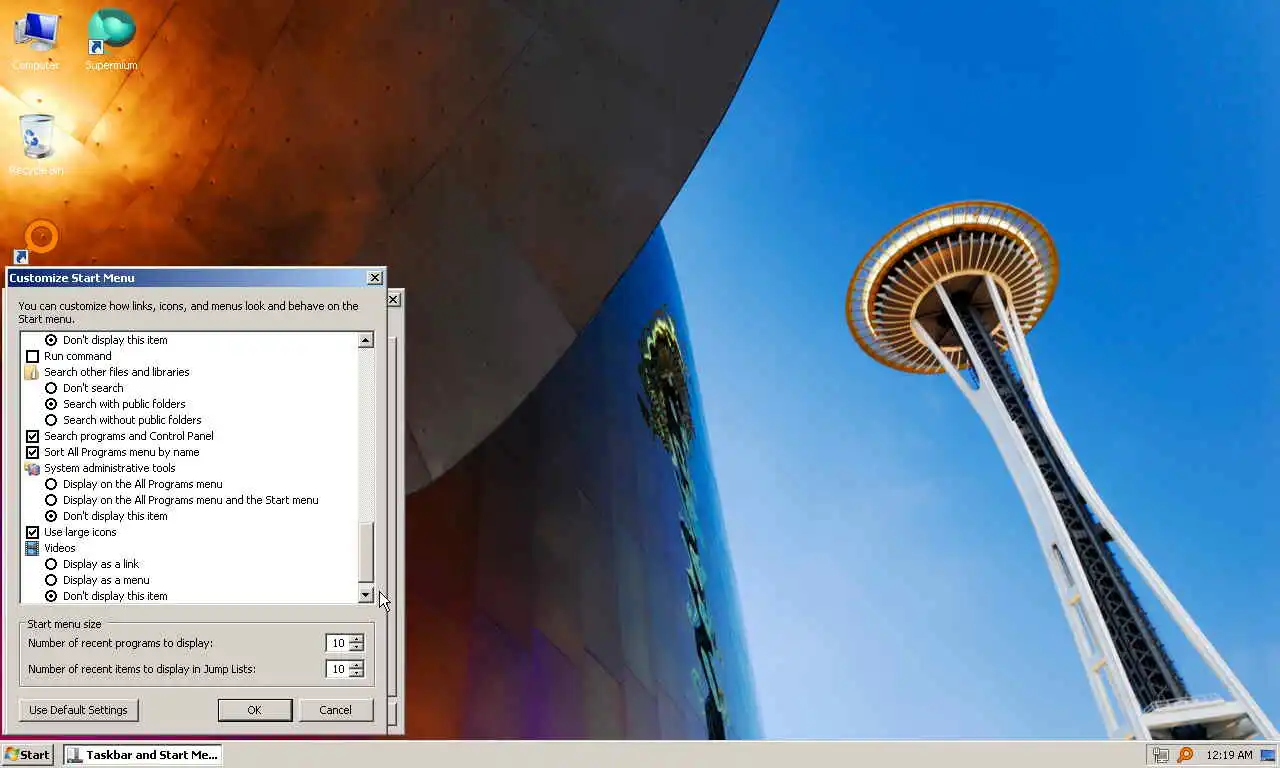Confirm with the OK button
This screenshot has width=1280, height=768.
tap(254, 710)
